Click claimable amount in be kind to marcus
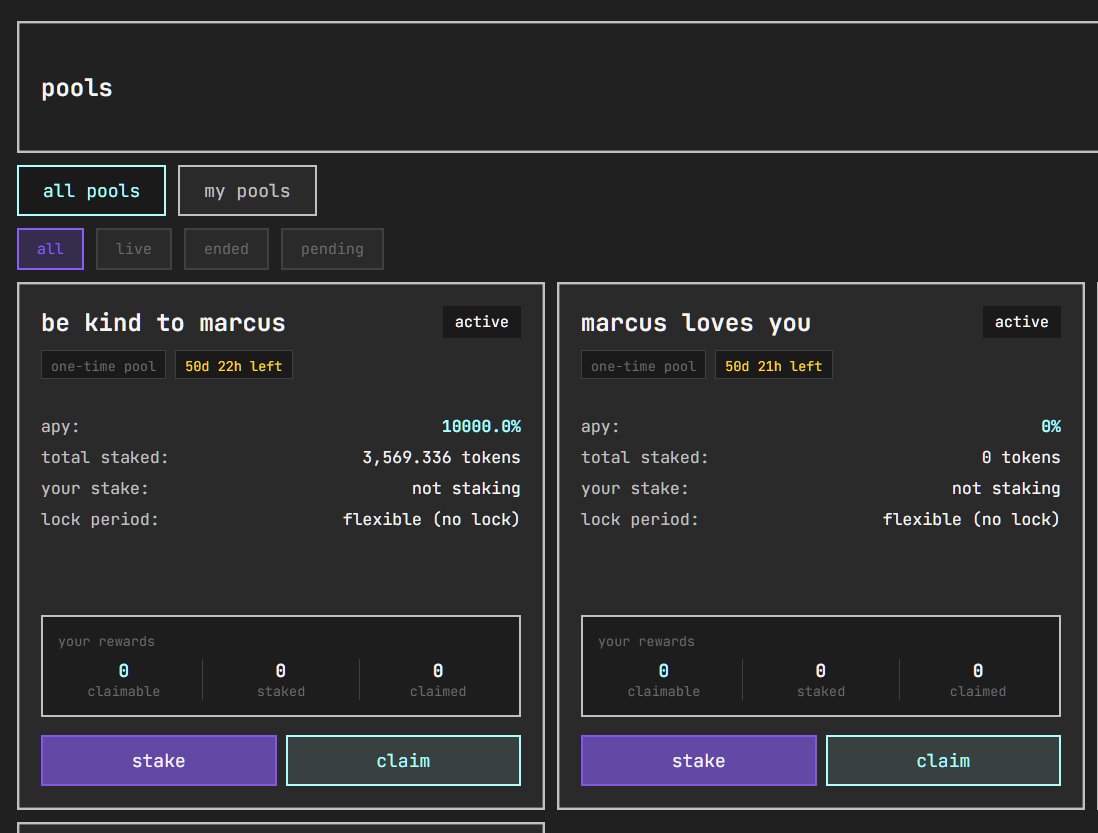Screen dimensions: 1098x833 tap(124, 671)
